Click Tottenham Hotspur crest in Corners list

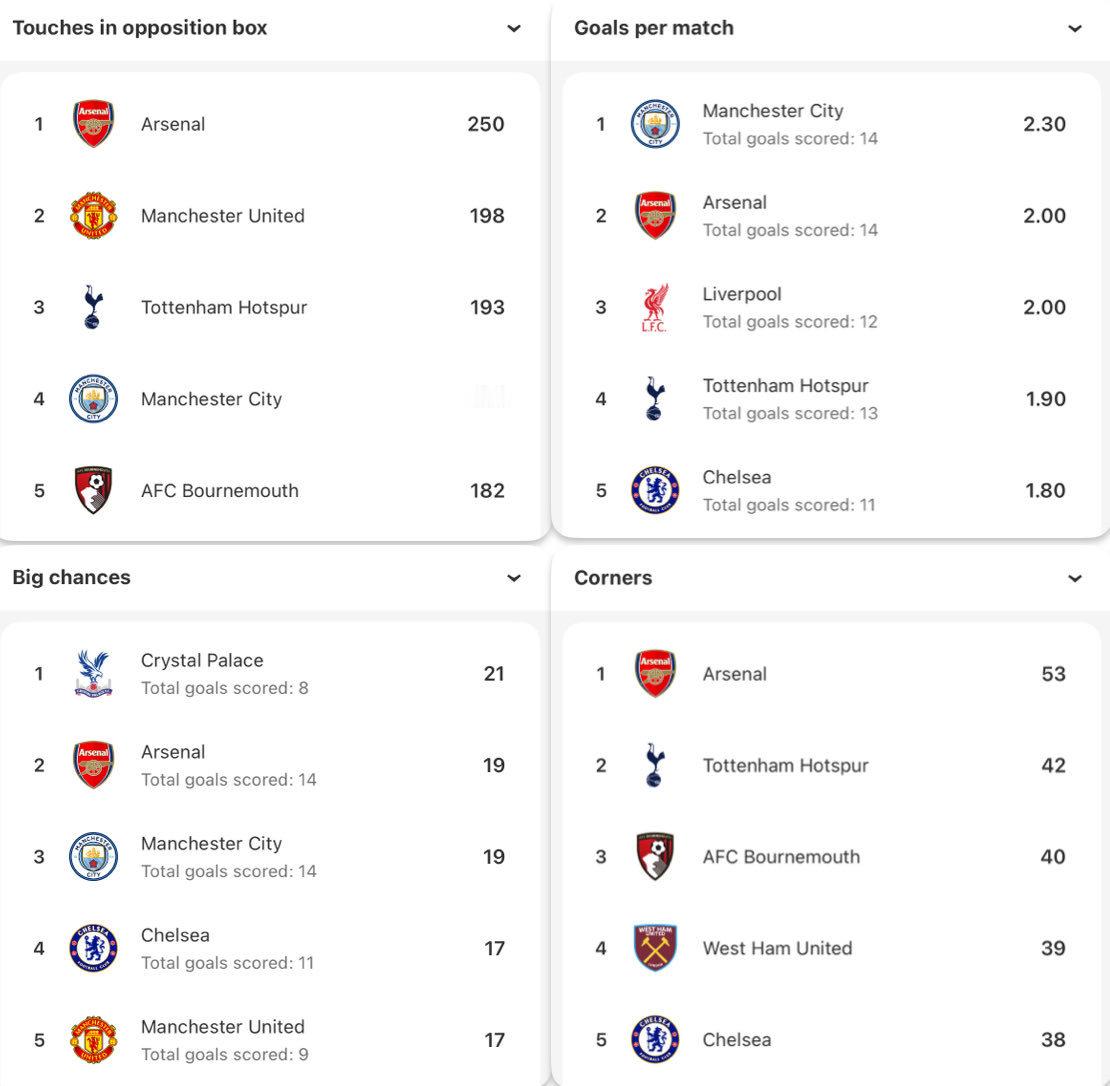click(655, 765)
